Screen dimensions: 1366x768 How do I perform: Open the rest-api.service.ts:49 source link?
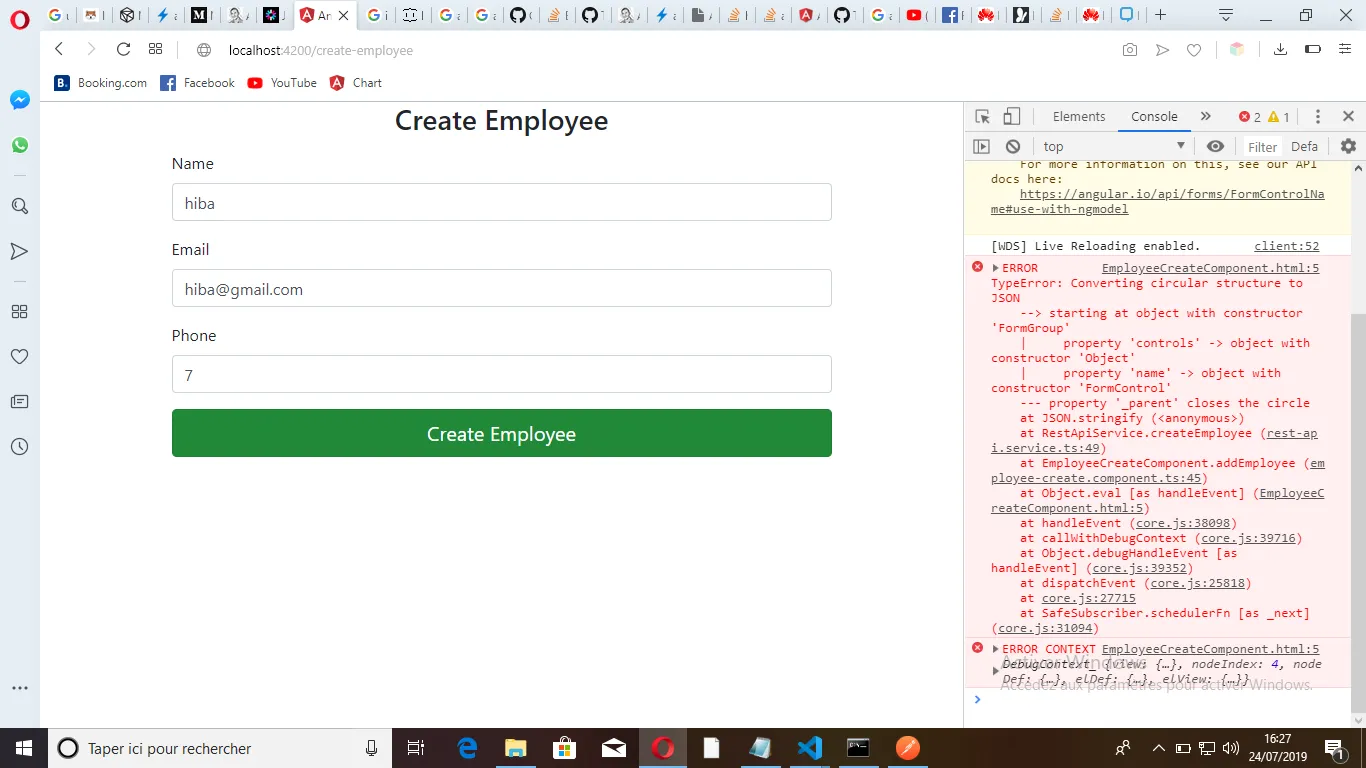[1154, 440]
